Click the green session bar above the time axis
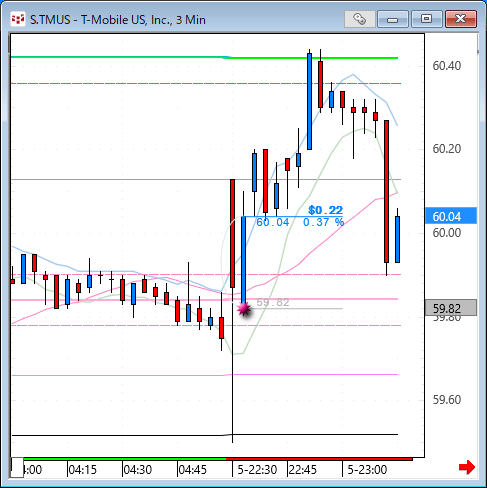 coord(125,459)
